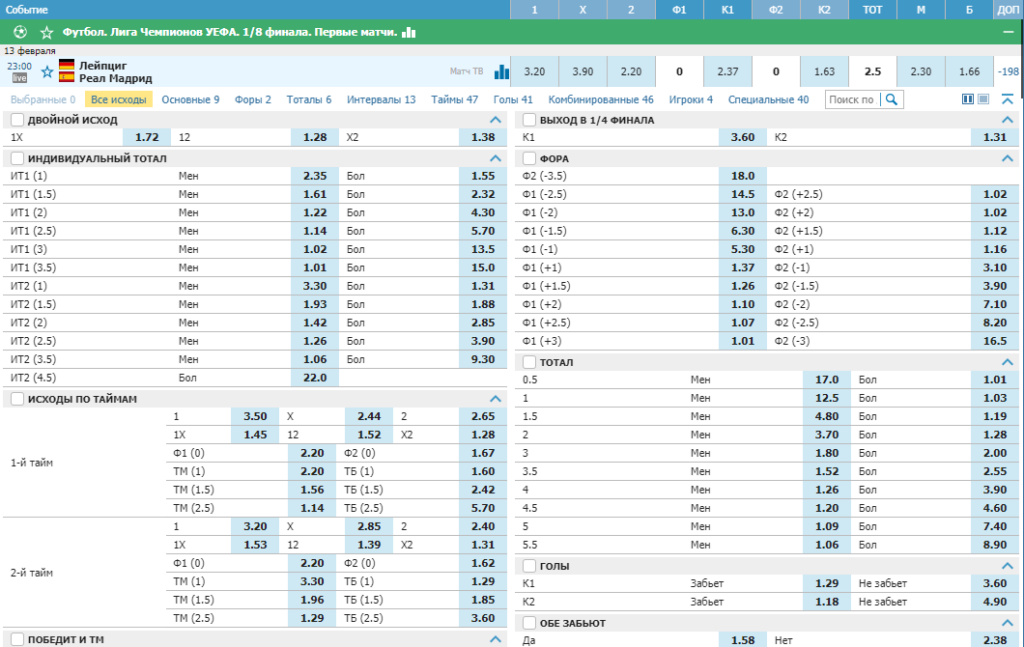Select double chance X2 odds 1.38
This screenshot has height=647, width=1024.
pyautogui.click(x=483, y=137)
